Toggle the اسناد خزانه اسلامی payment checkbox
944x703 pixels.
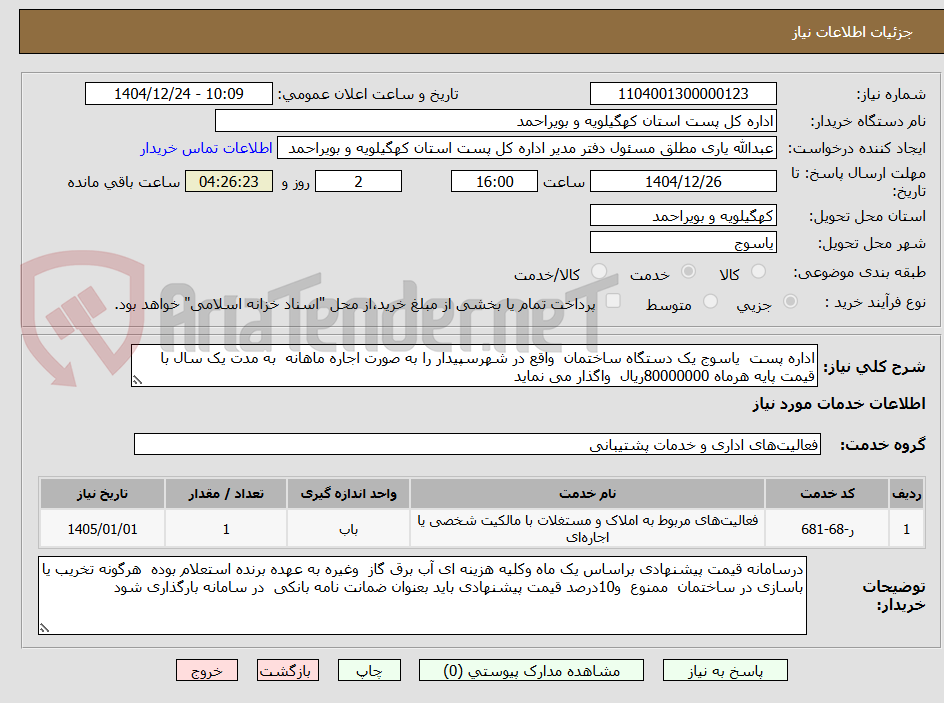click(613, 301)
